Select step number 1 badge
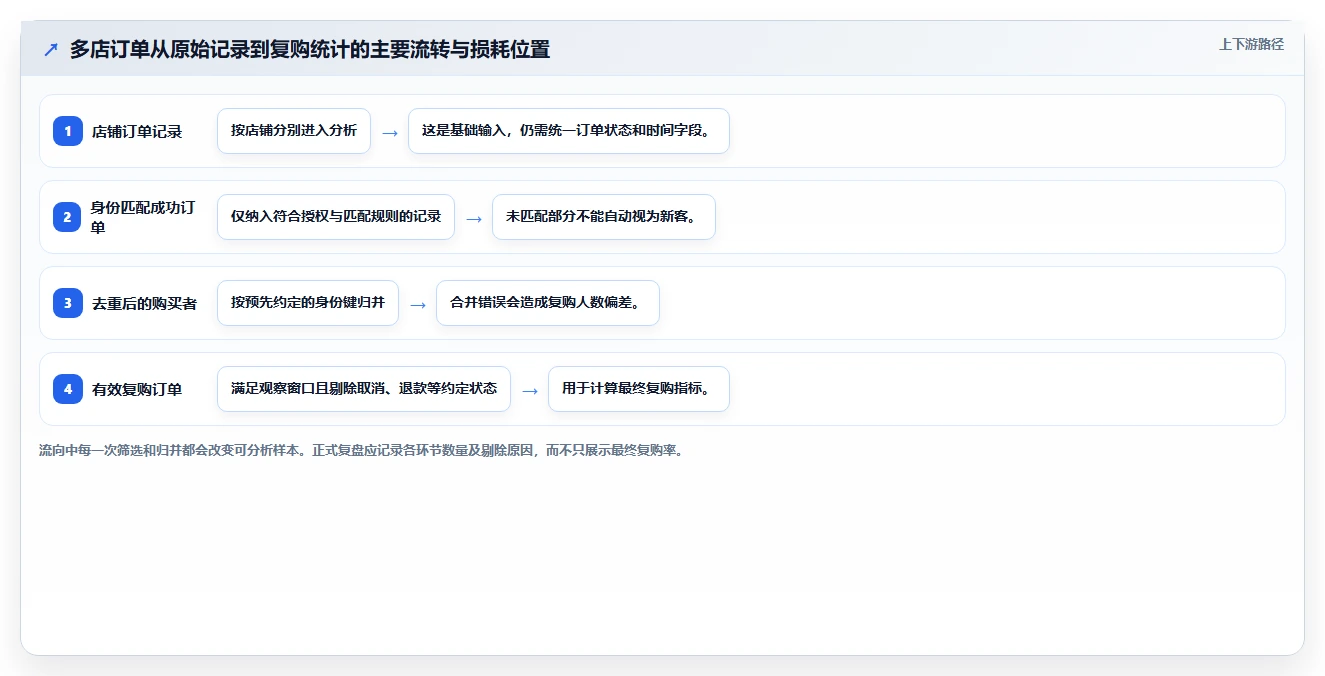 (x=68, y=131)
